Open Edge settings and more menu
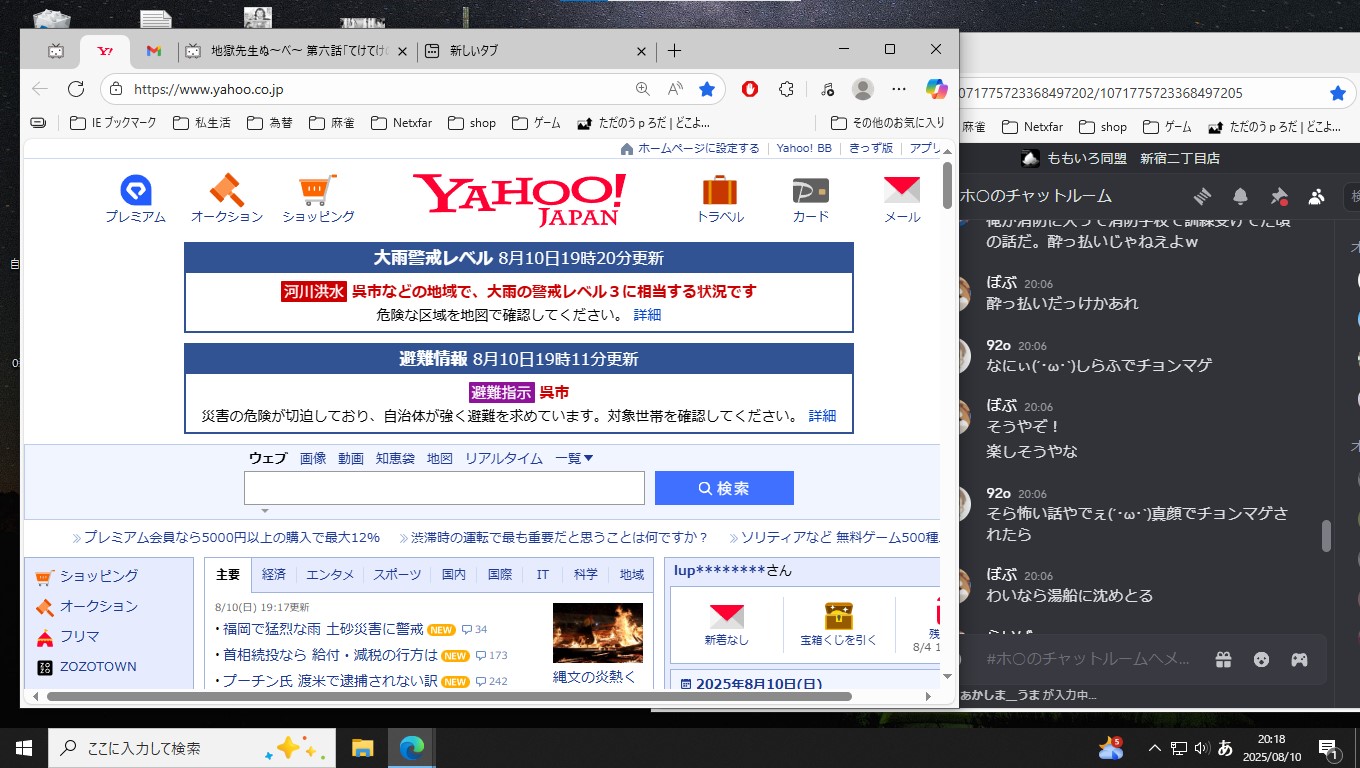1360x768 pixels. coord(899,89)
